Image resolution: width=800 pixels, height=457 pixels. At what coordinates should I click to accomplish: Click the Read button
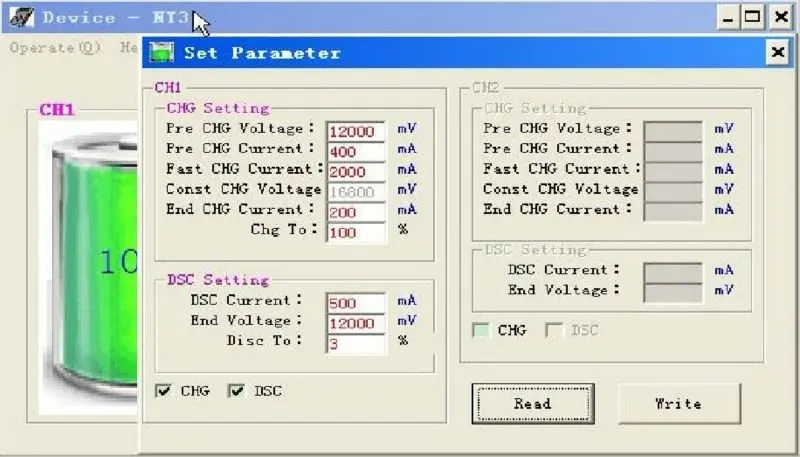pos(533,403)
